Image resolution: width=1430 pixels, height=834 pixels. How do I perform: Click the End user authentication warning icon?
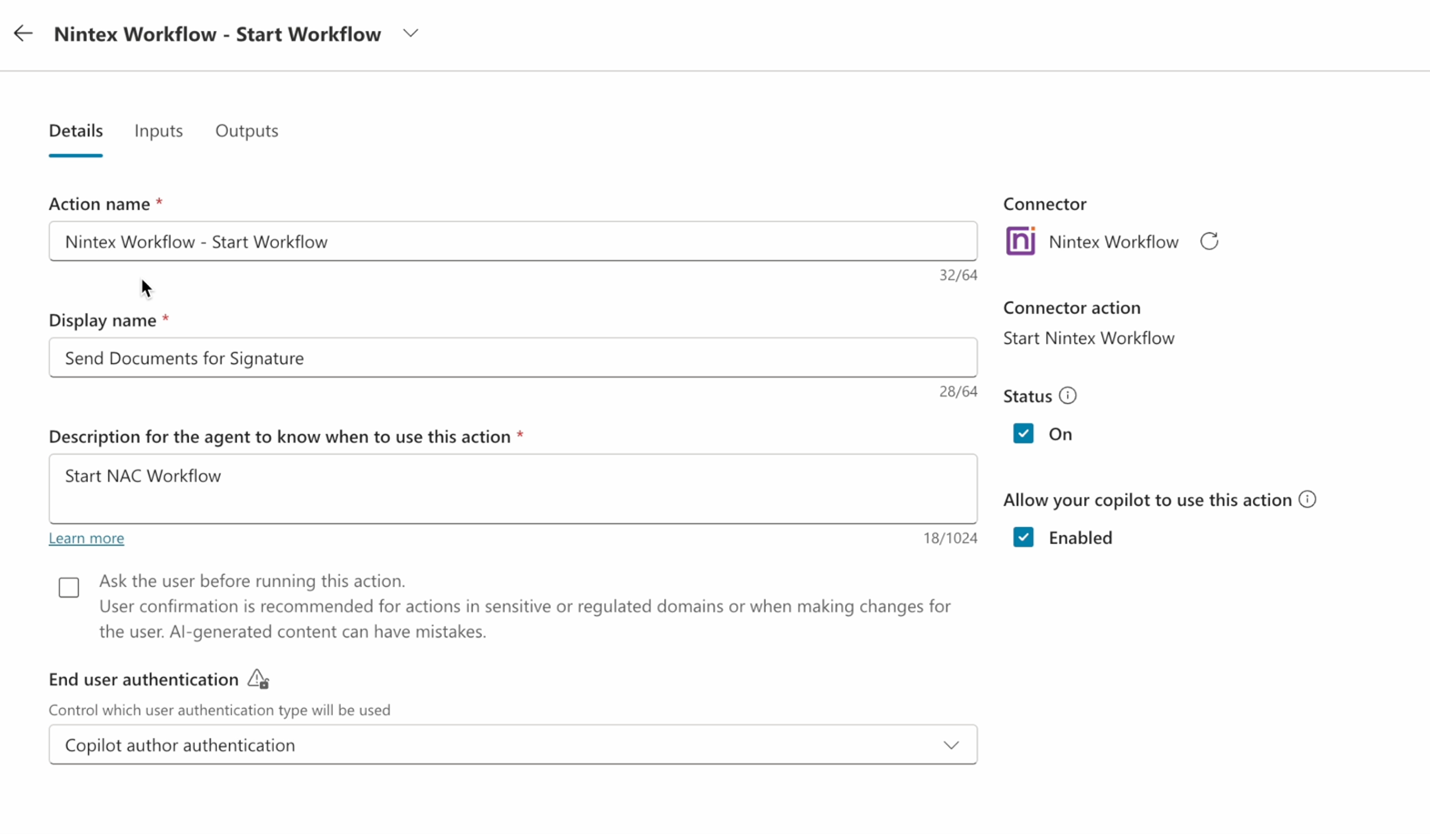pyautogui.click(x=258, y=679)
